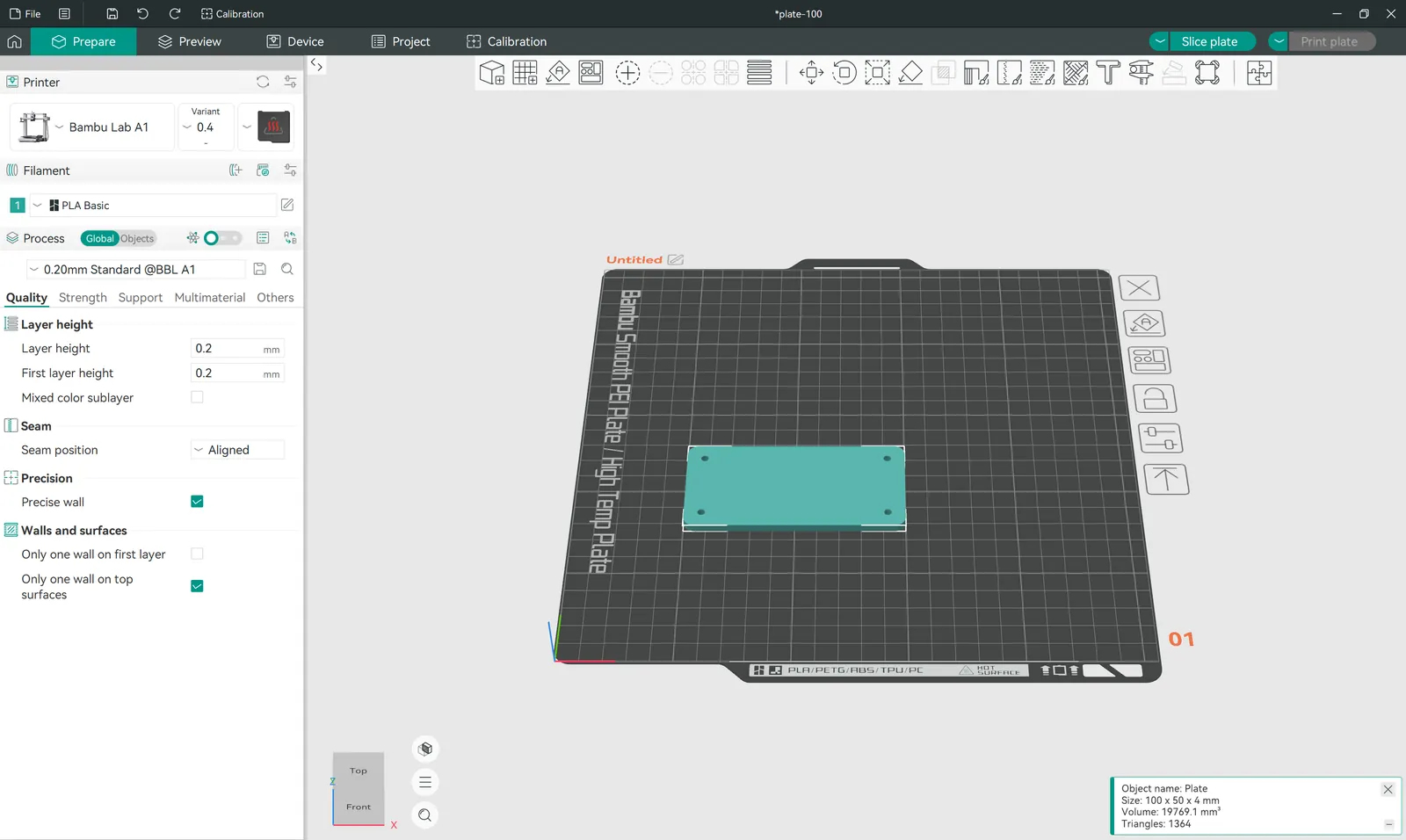
Task: Click the filament 1 color swatch
Action: click(17, 206)
